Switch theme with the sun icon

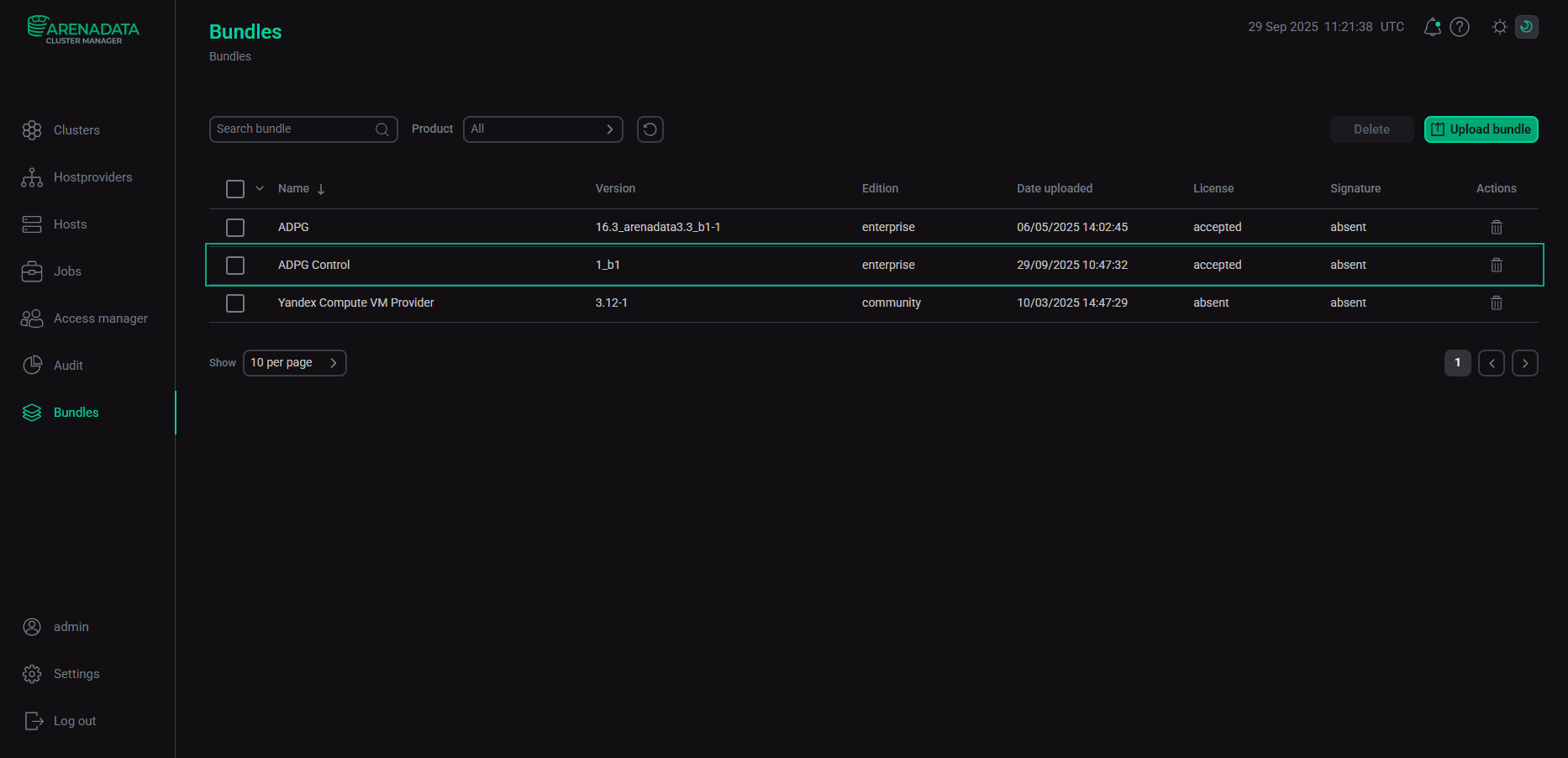tap(1499, 27)
